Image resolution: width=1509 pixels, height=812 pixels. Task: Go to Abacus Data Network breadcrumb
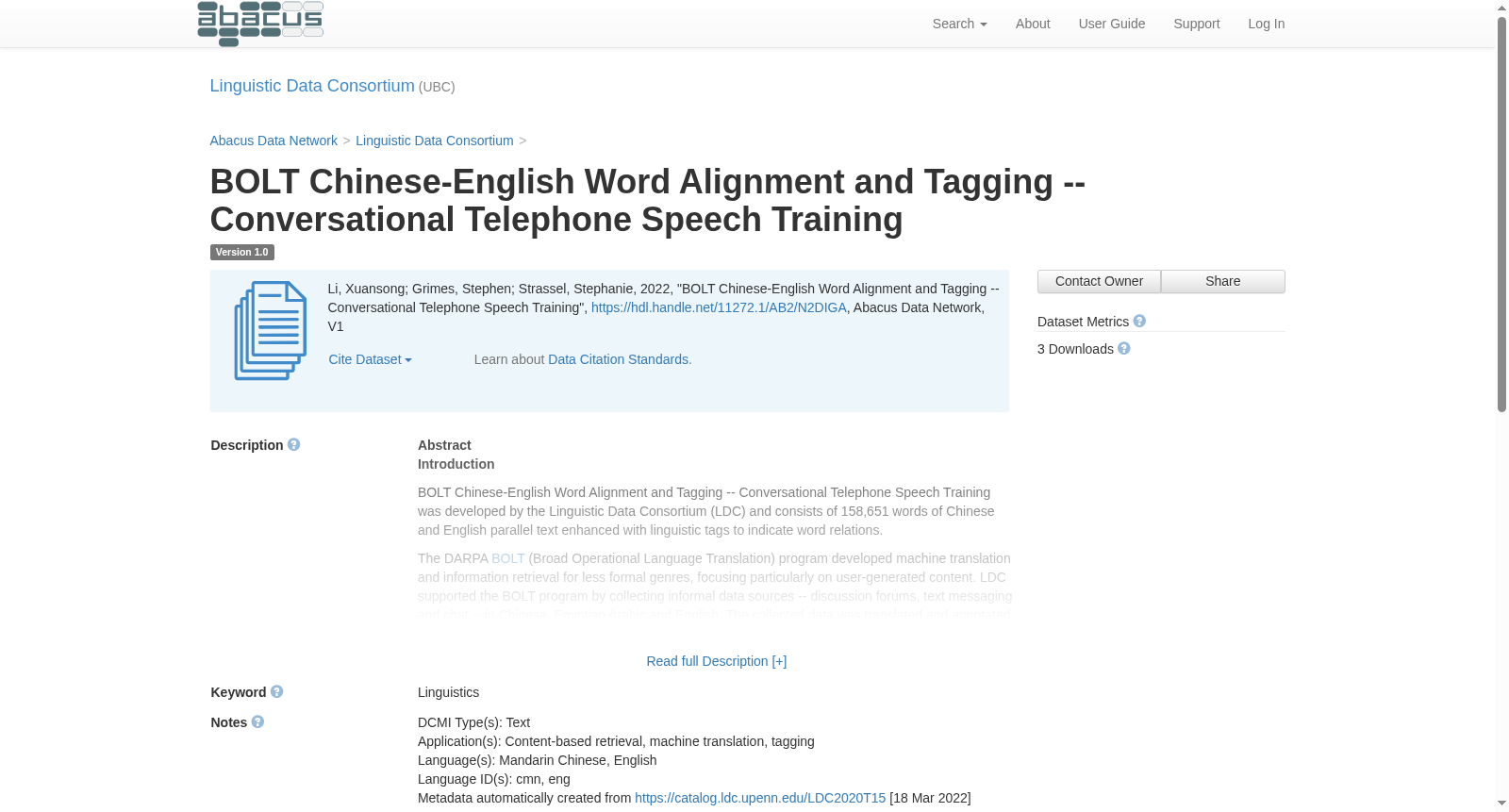click(274, 141)
